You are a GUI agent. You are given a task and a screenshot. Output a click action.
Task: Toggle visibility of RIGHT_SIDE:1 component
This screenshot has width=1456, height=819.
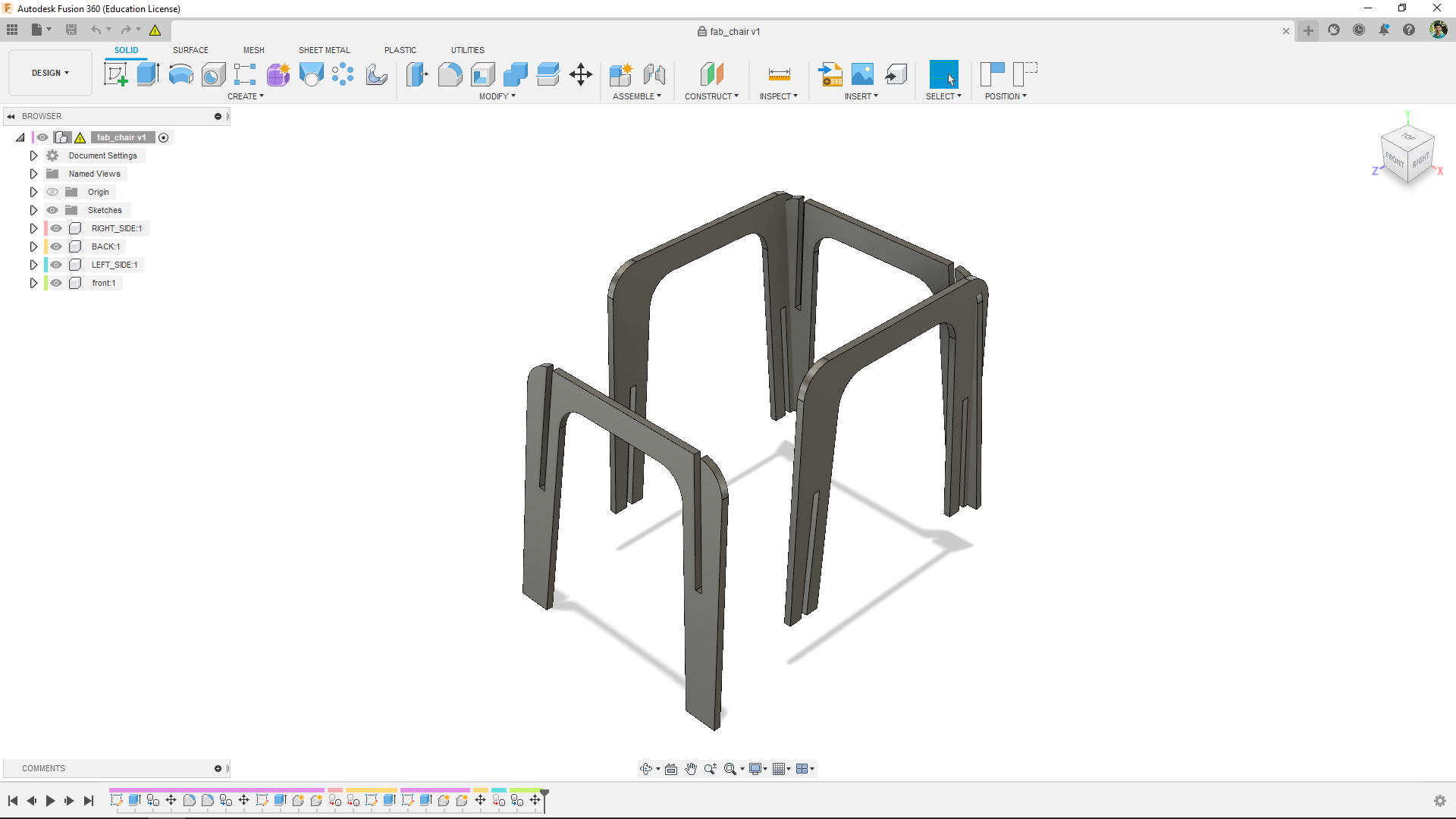point(56,228)
